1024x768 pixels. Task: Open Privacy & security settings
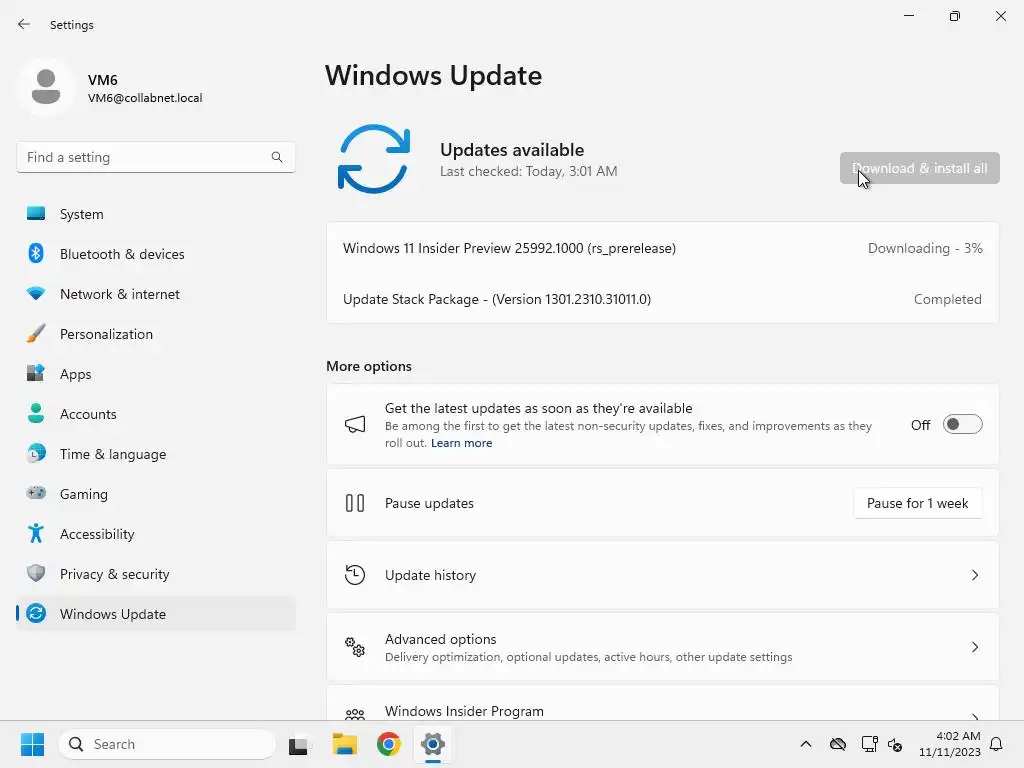tap(156, 573)
